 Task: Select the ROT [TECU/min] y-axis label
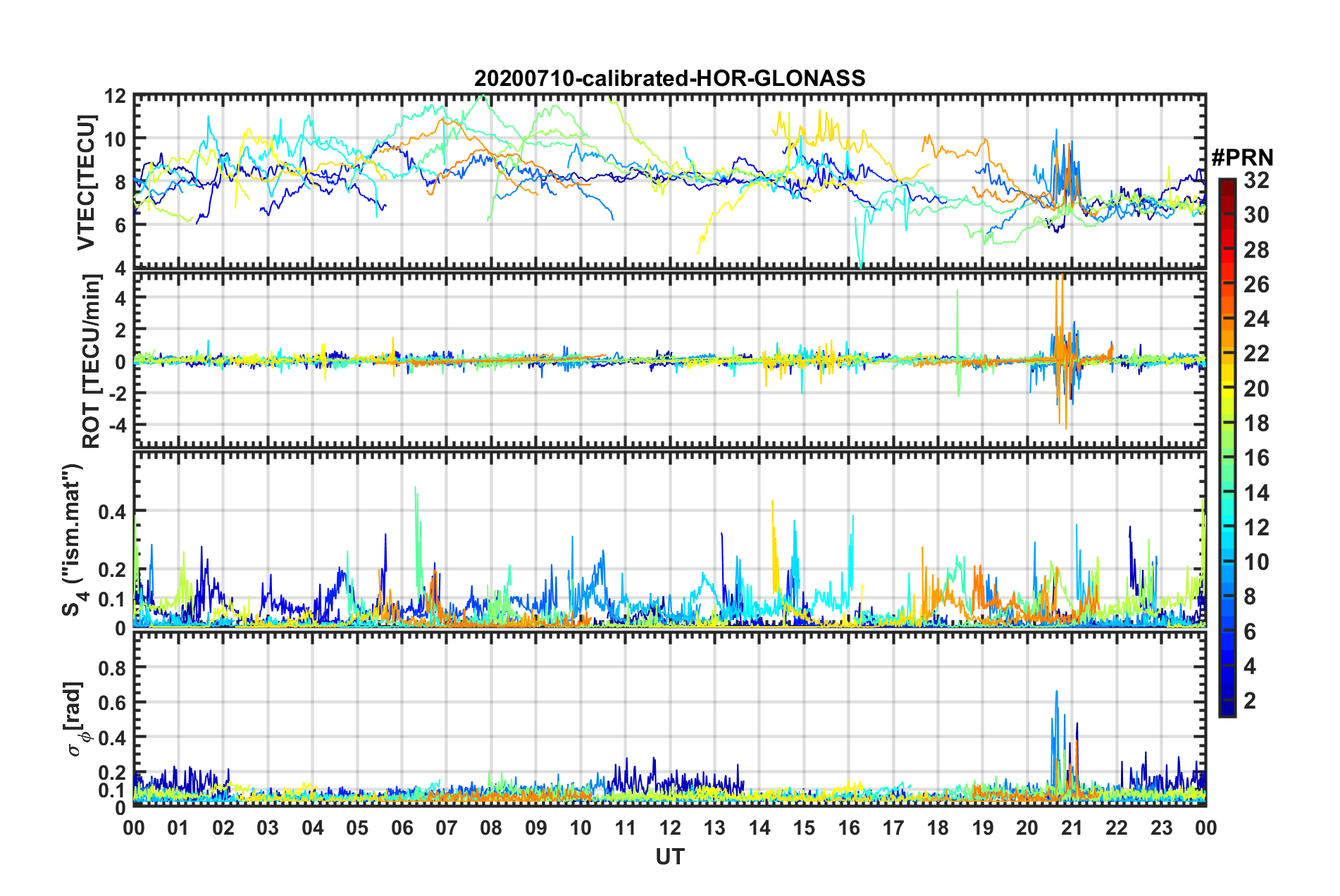point(92,361)
